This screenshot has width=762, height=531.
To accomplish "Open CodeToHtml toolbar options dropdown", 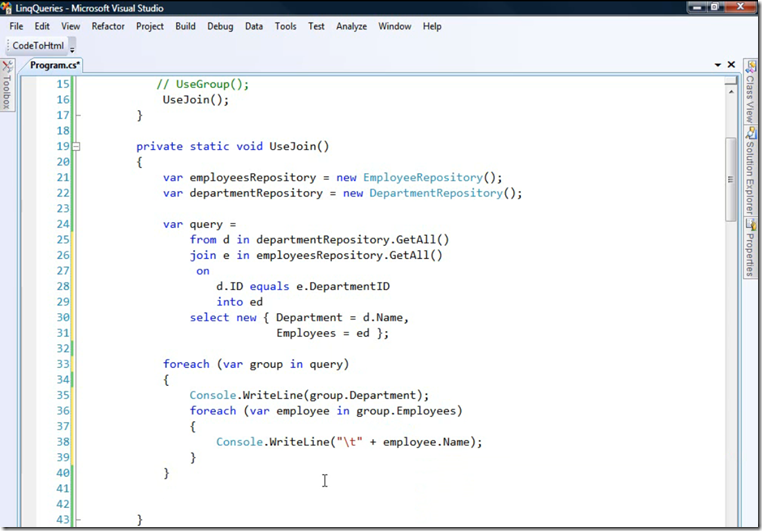I will coord(72,49).
